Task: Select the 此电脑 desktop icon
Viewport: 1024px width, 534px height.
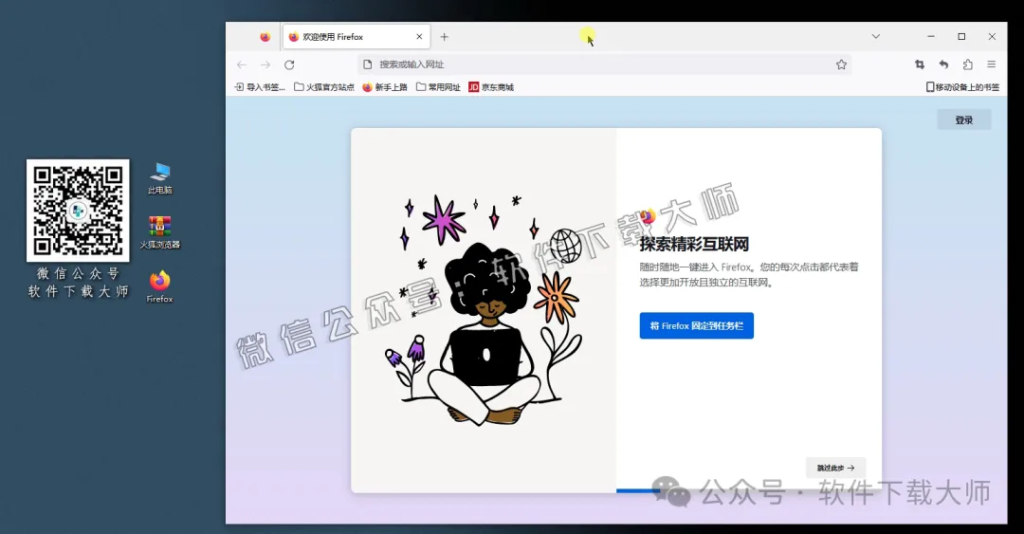Action: click(x=160, y=179)
